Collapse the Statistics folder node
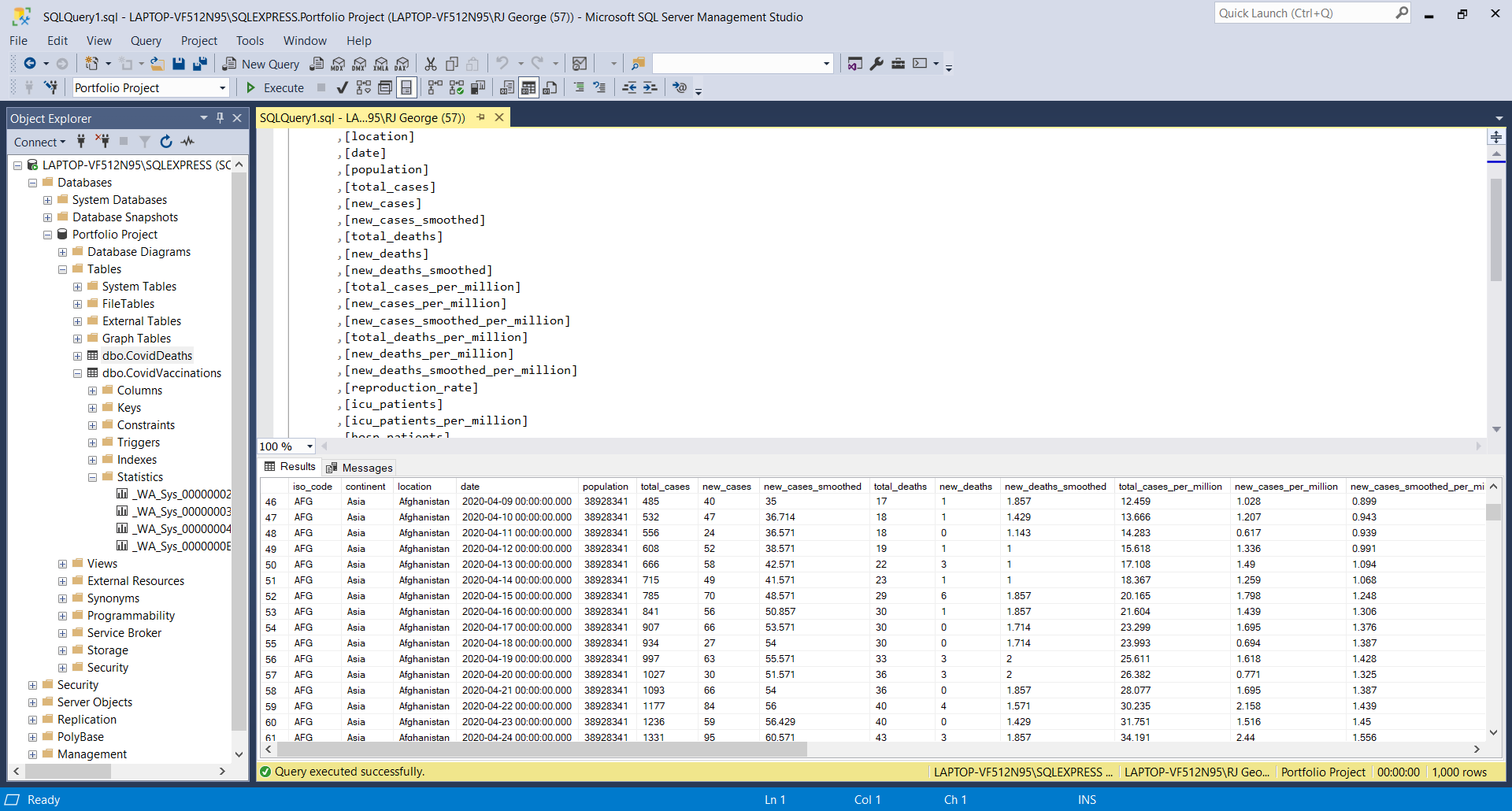The width and height of the screenshot is (1512, 811). (x=92, y=477)
